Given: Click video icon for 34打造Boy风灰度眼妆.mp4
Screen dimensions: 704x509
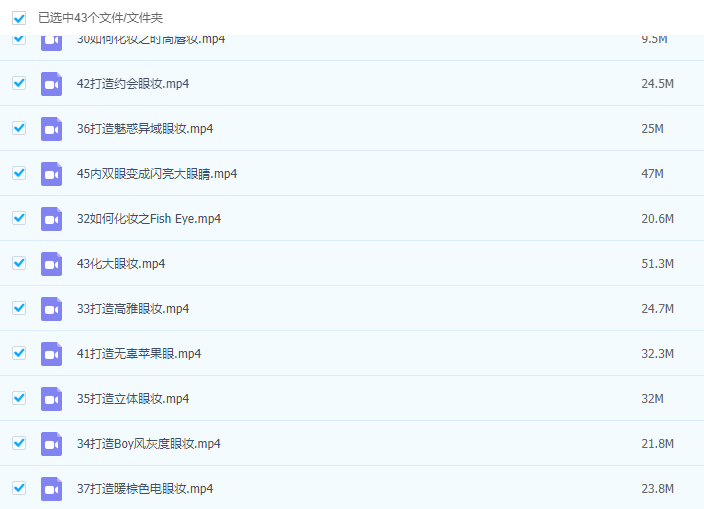Looking at the screenshot, I should [x=51, y=444].
